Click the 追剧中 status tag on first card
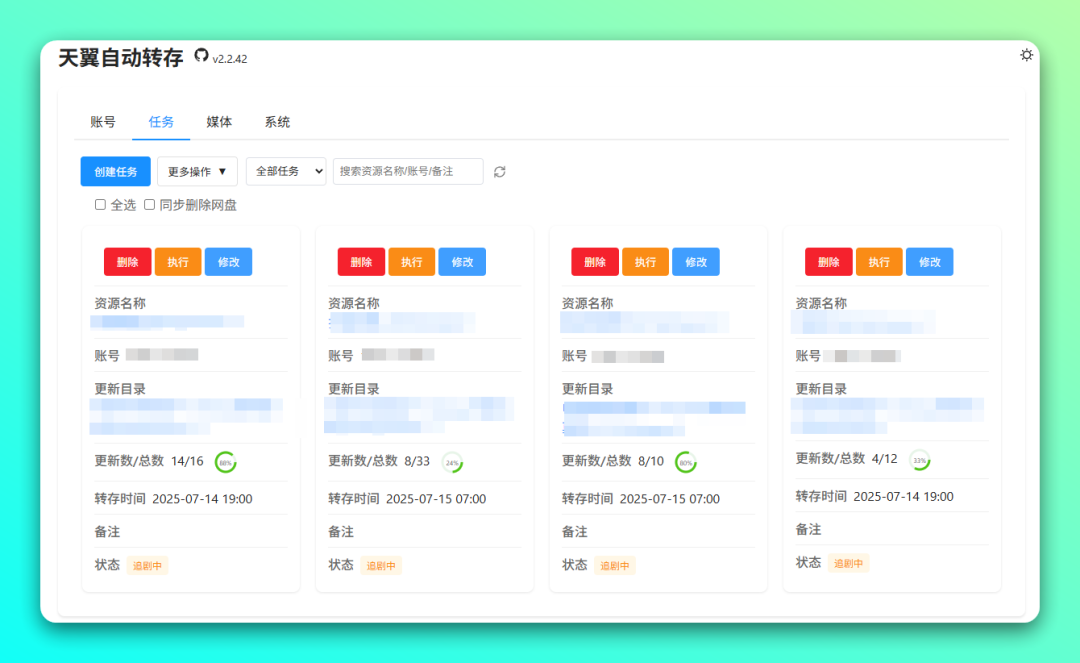The width and height of the screenshot is (1080, 663). [x=147, y=565]
